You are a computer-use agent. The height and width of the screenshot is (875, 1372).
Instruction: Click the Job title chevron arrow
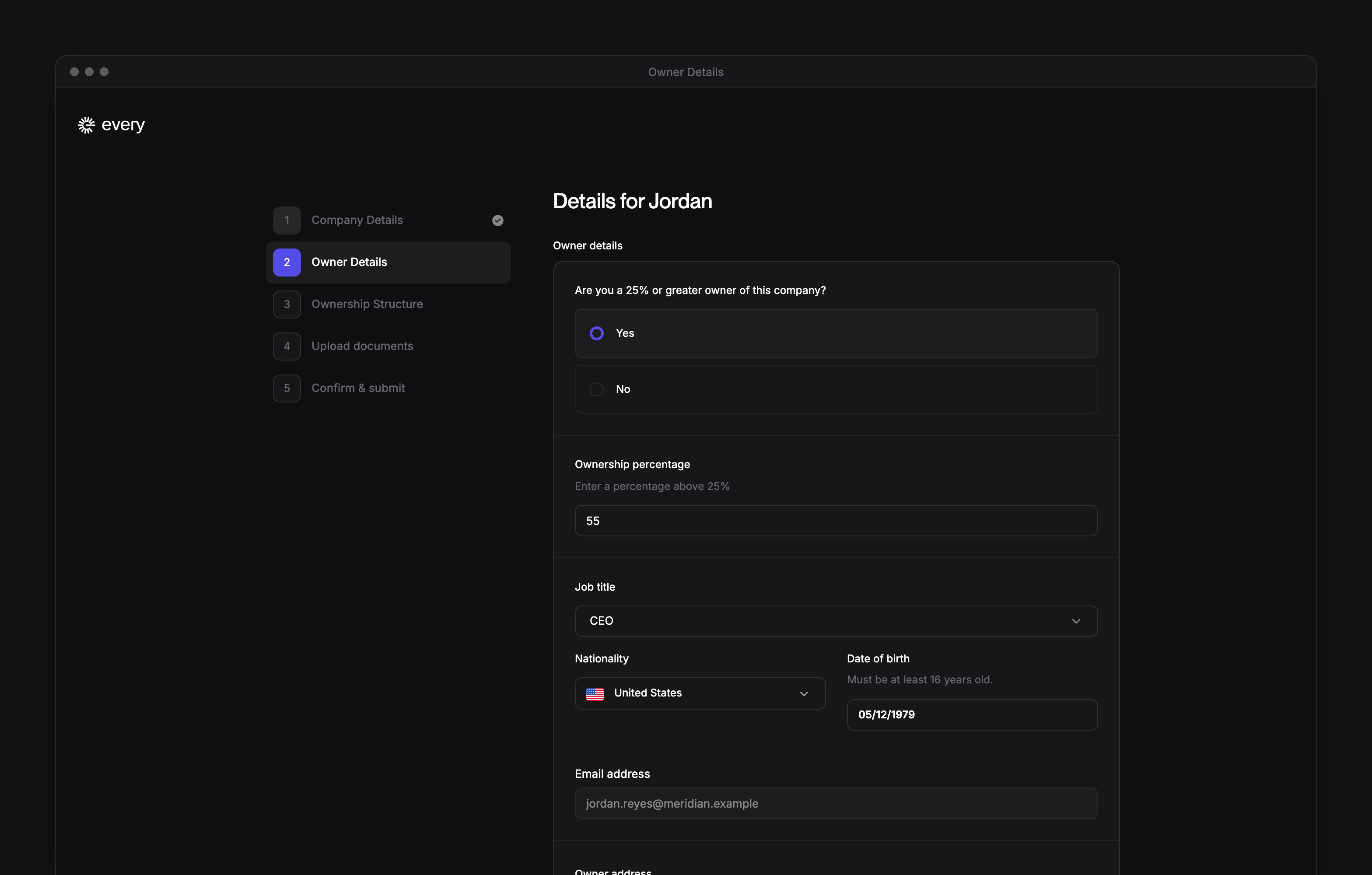tap(1076, 621)
